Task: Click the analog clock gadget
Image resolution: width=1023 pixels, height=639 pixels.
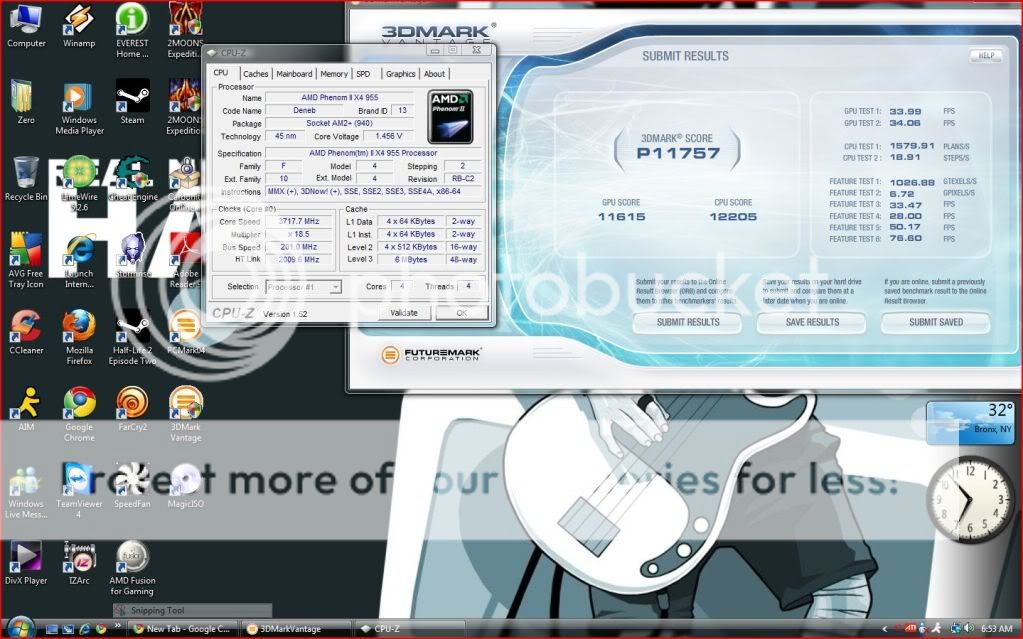Action: click(970, 499)
